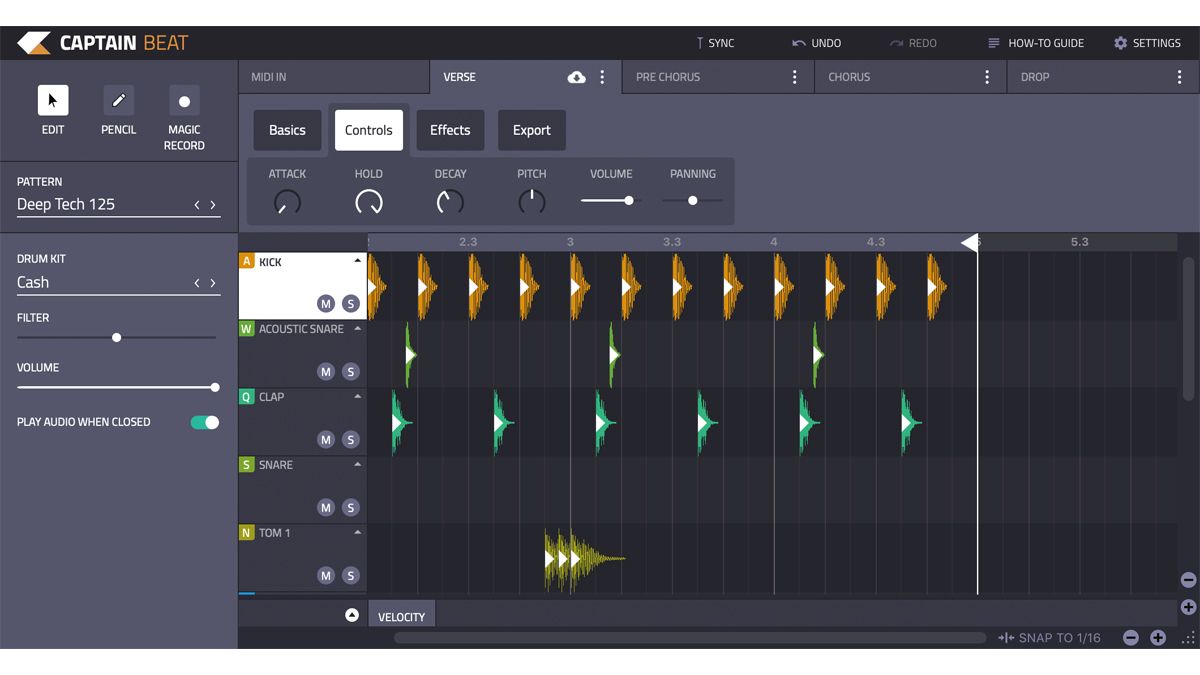Click the horizontal scrollbar

(x=690, y=638)
